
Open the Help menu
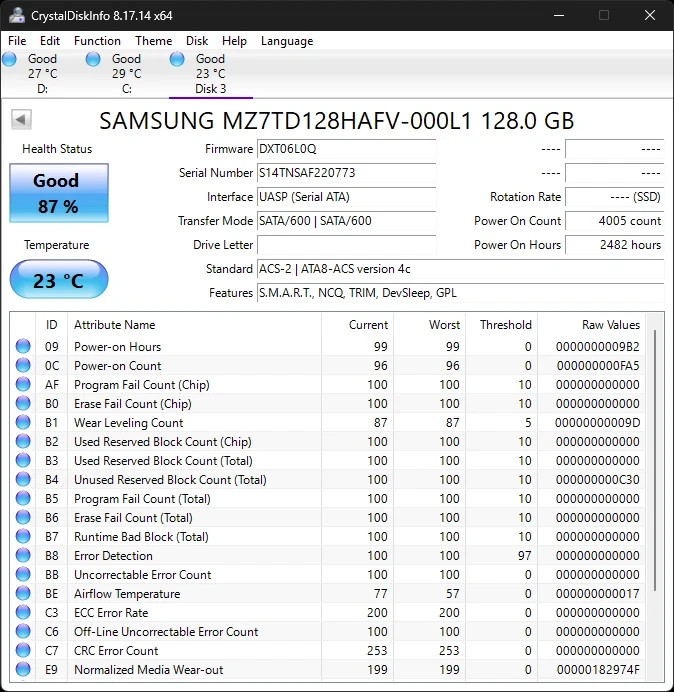(x=234, y=41)
